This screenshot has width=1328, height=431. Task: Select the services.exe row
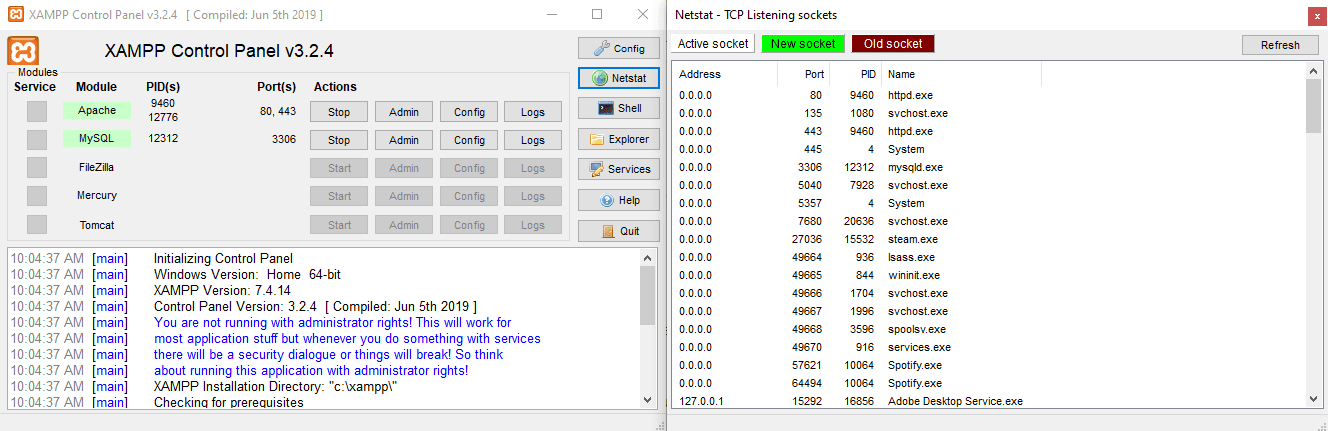tap(989, 347)
